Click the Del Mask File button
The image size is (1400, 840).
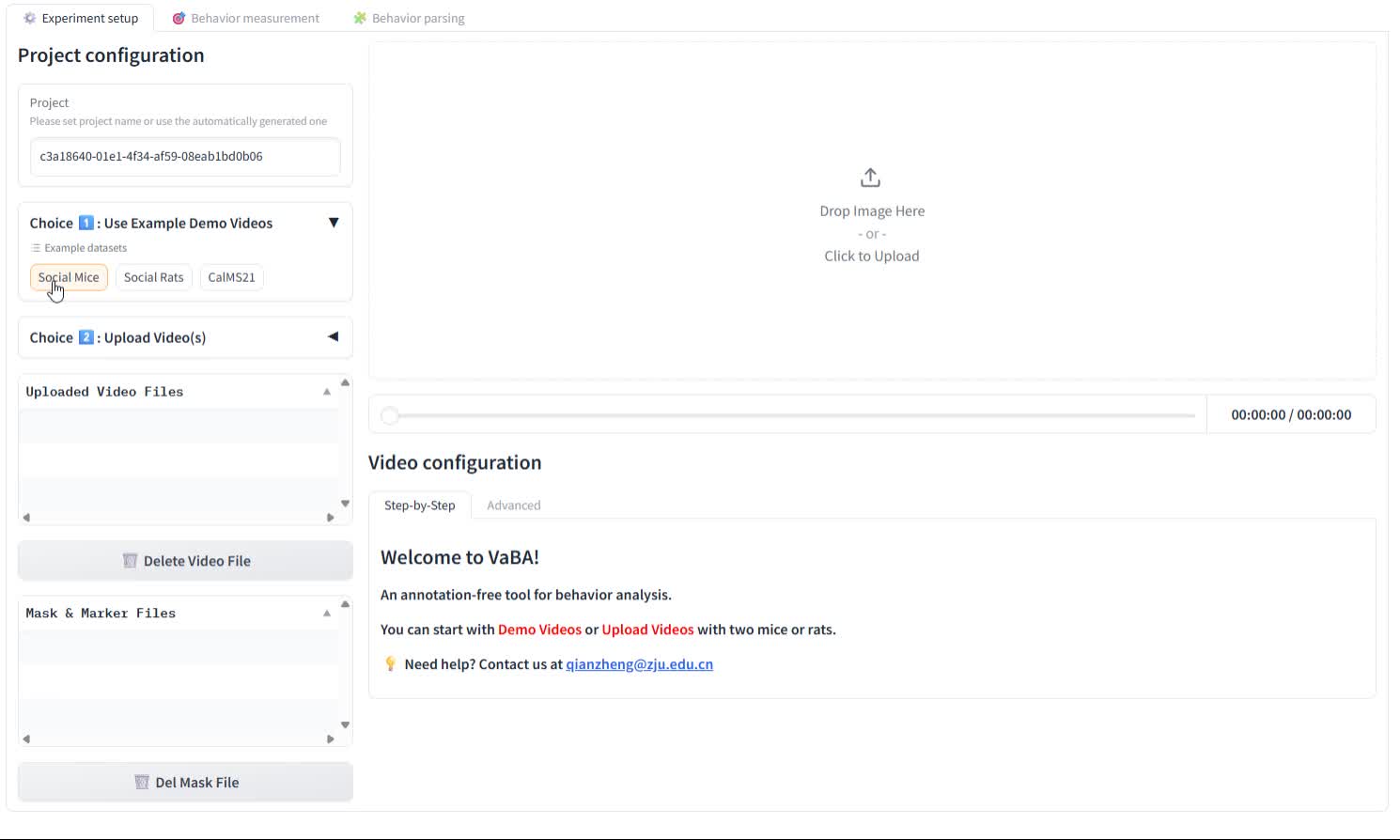pyautogui.click(x=185, y=783)
